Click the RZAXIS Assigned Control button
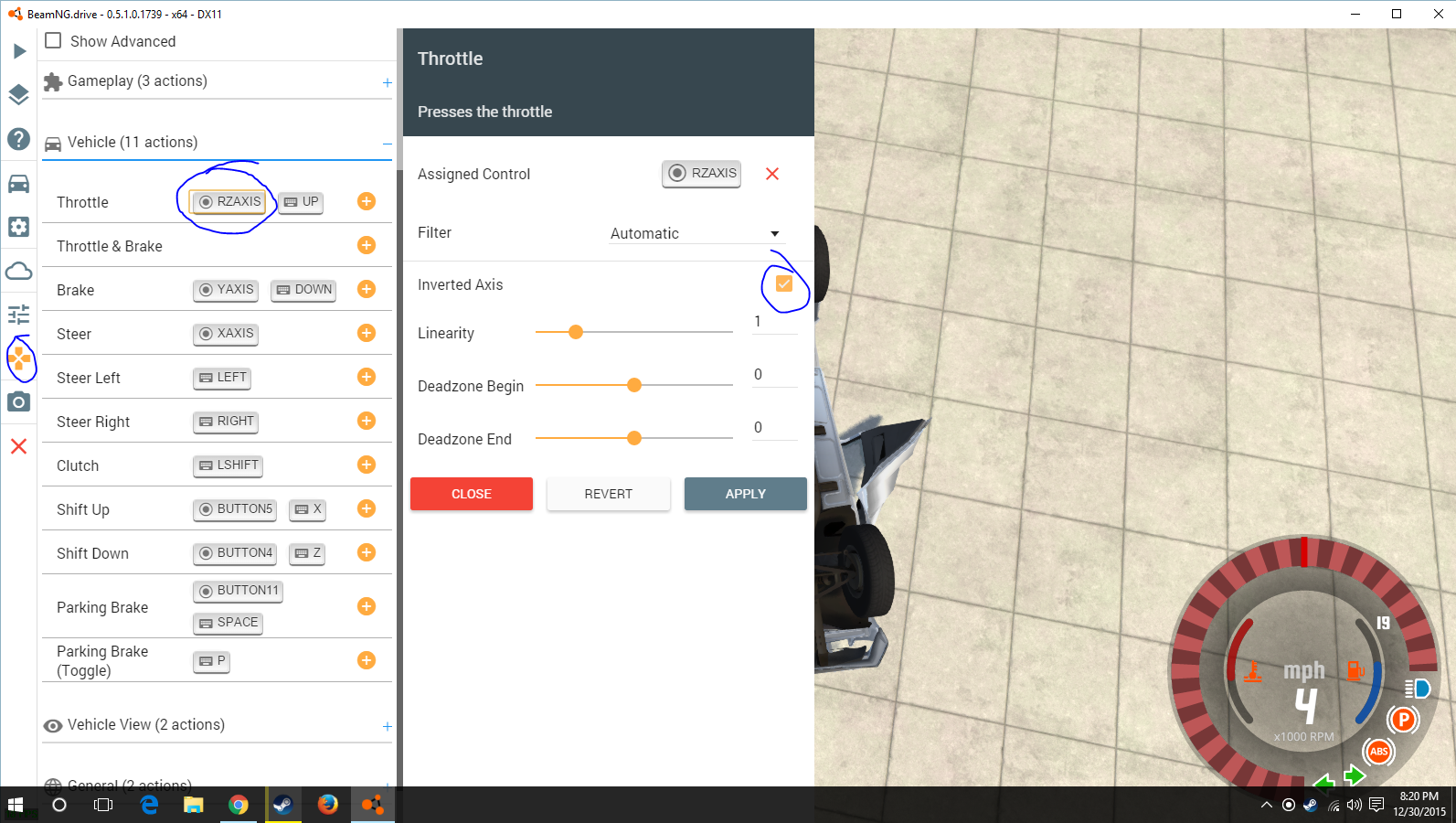 click(701, 174)
